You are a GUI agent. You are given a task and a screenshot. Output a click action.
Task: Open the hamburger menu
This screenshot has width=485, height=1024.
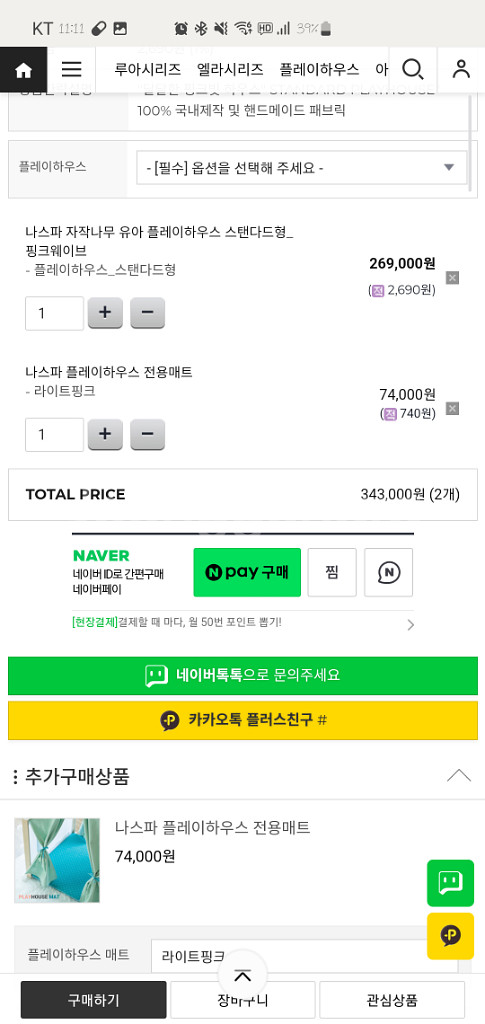71,70
